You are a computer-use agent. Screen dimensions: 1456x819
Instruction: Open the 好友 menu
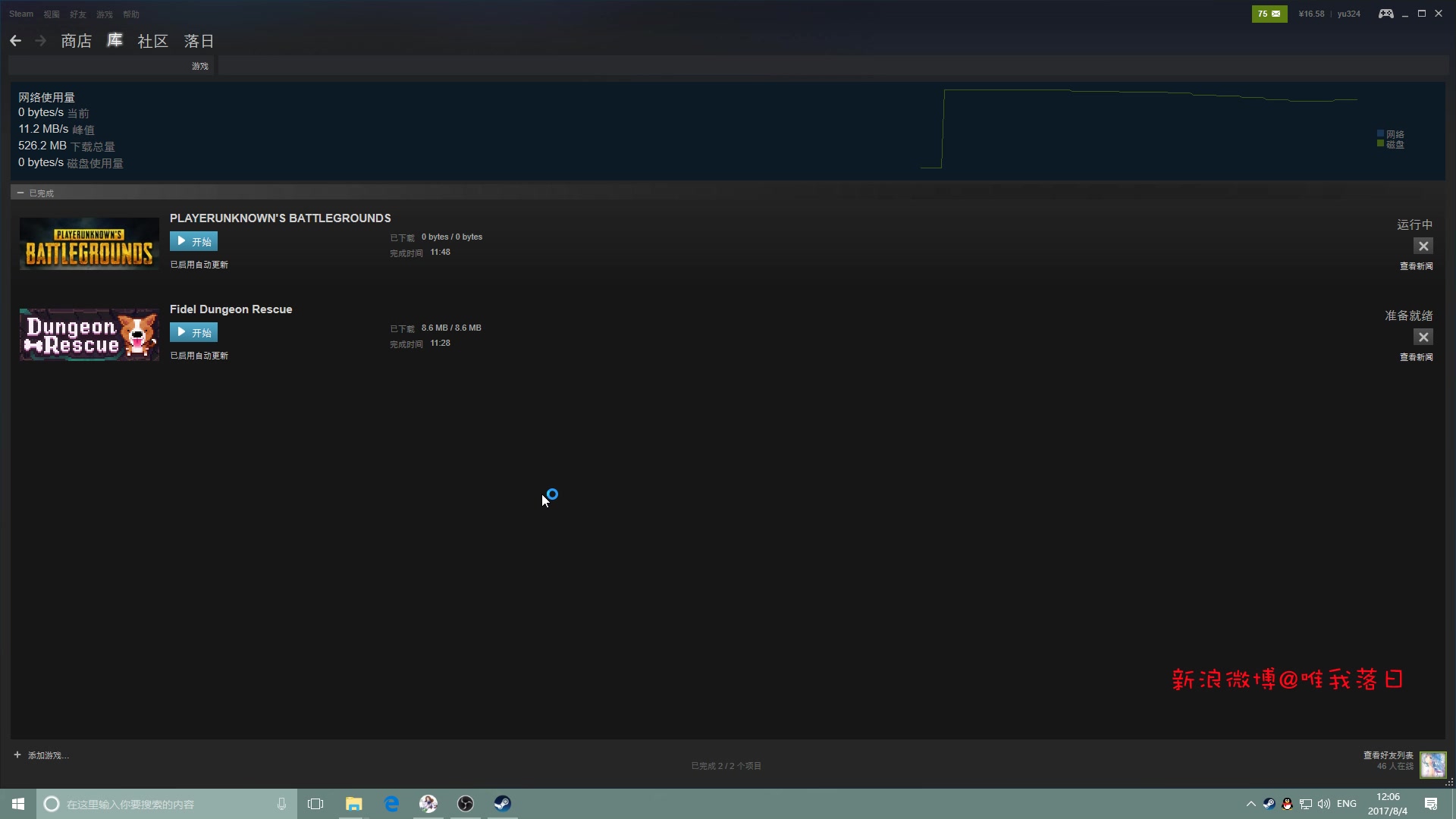click(78, 14)
